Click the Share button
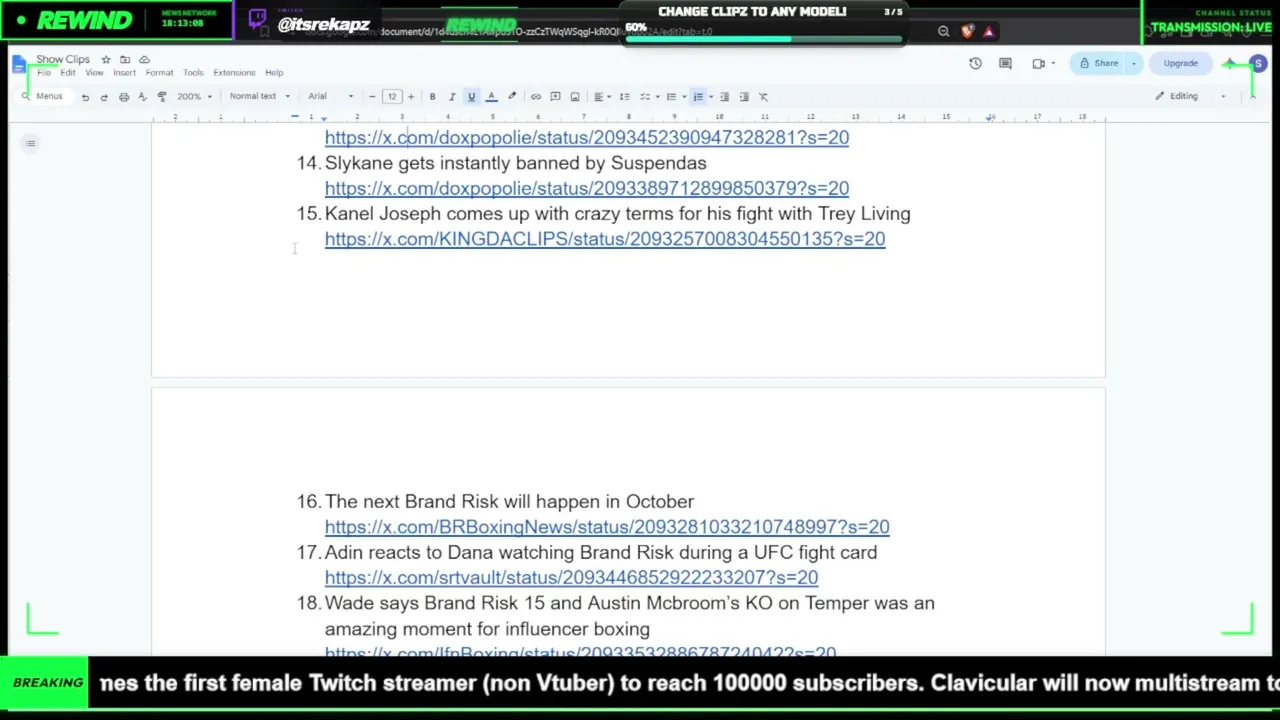Screen dimensions: 1280x720 point(1097,64)
